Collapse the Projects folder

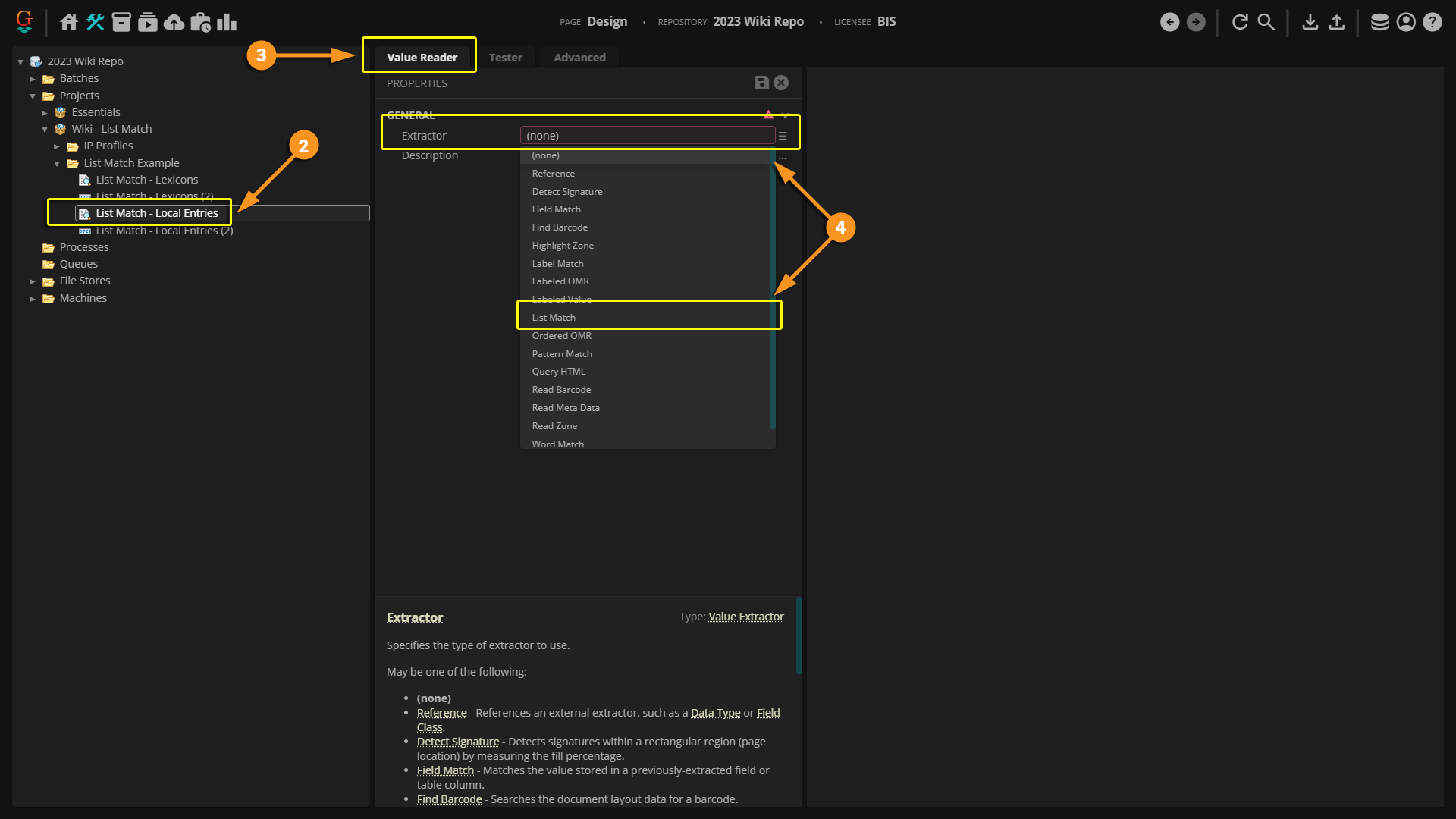pos(33,96)
